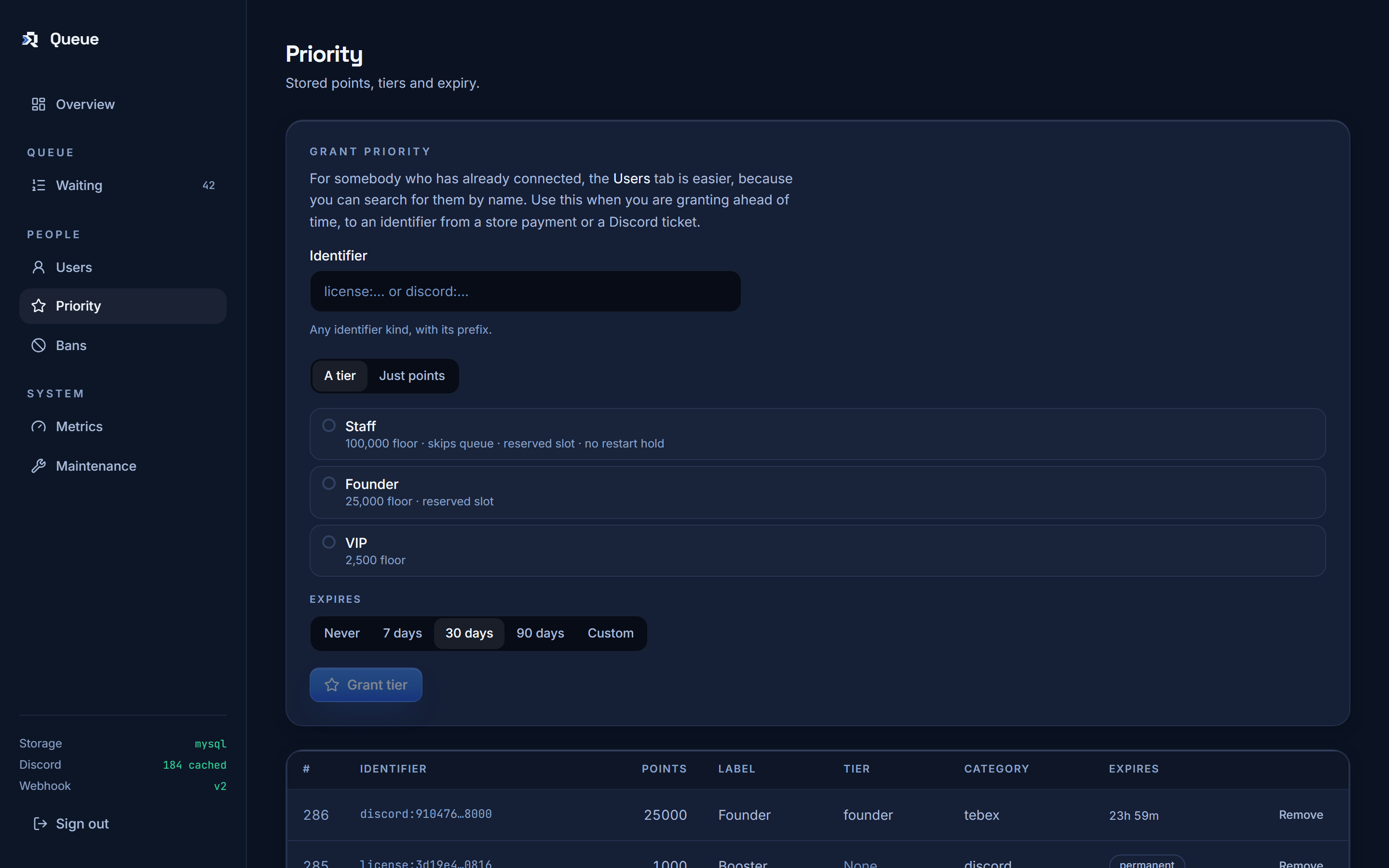Screen dimensions: 1389x868
Task: Open the Overview grid icon
Action: point(39,105)
